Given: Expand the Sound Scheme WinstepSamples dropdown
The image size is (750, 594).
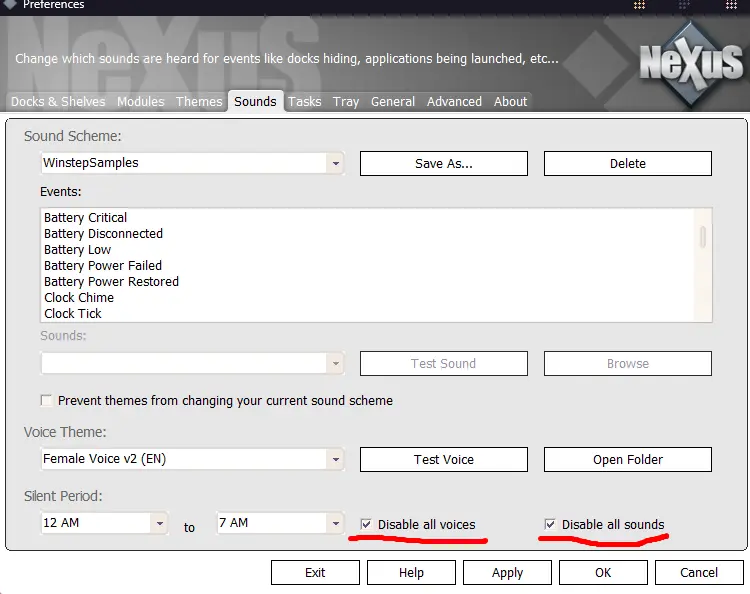Looking at the screenshot, I should [x=335, y=164].
